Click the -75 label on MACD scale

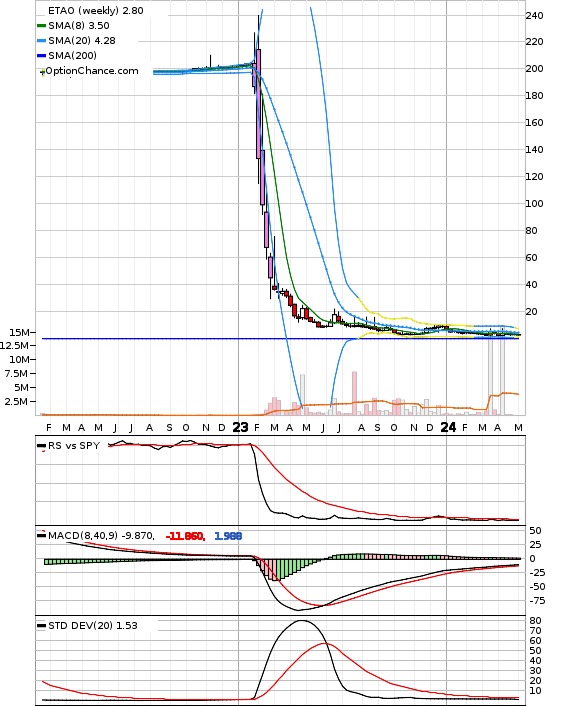click(x=537, y=601)
